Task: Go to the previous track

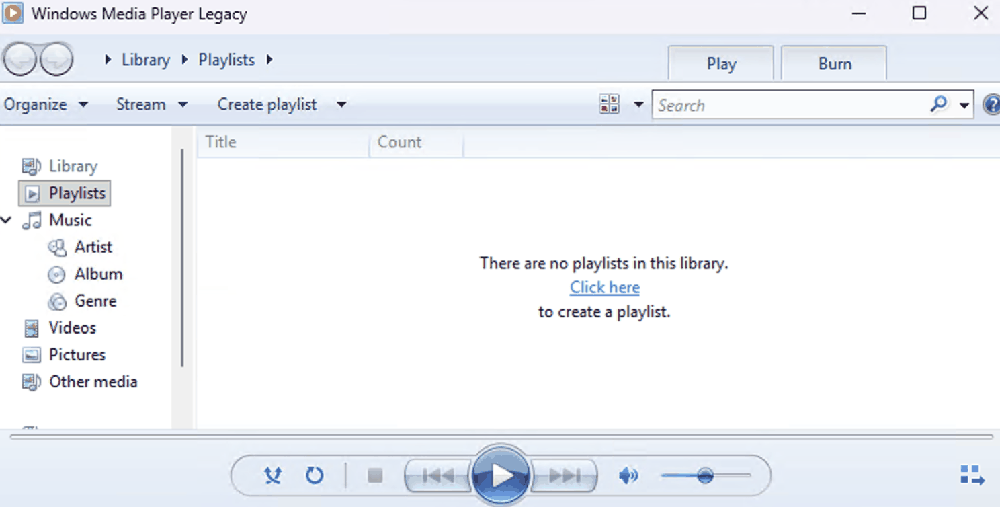Action: (438, 476)
